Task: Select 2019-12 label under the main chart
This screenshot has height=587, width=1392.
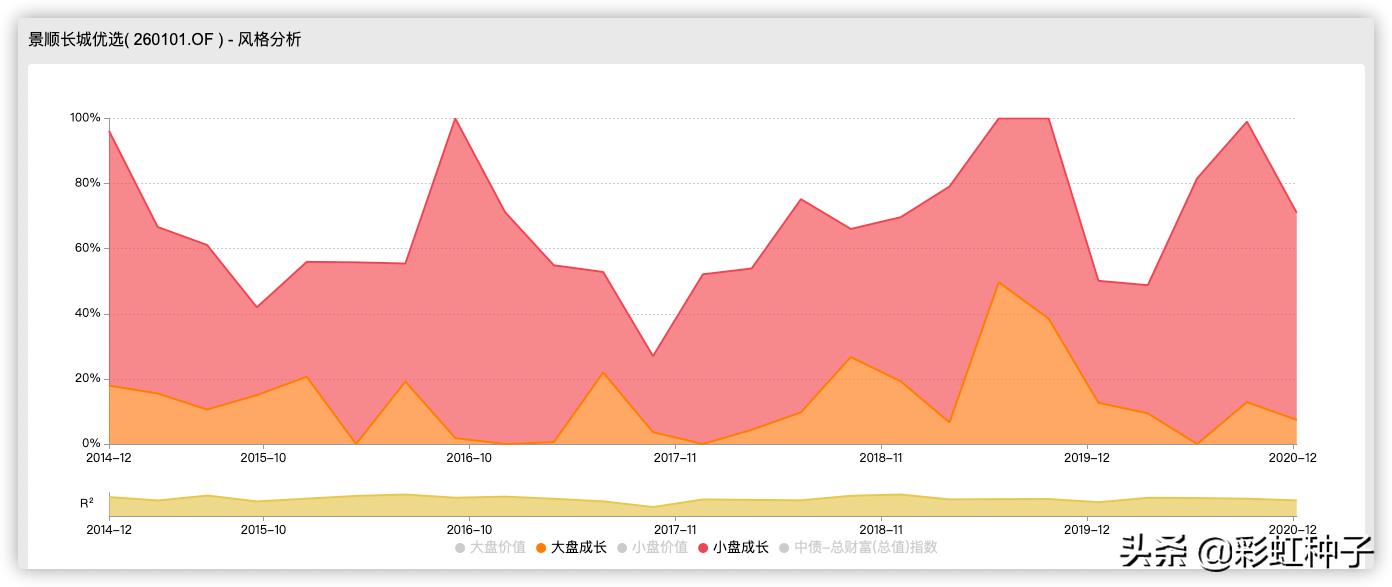Action: point(1087,458)
